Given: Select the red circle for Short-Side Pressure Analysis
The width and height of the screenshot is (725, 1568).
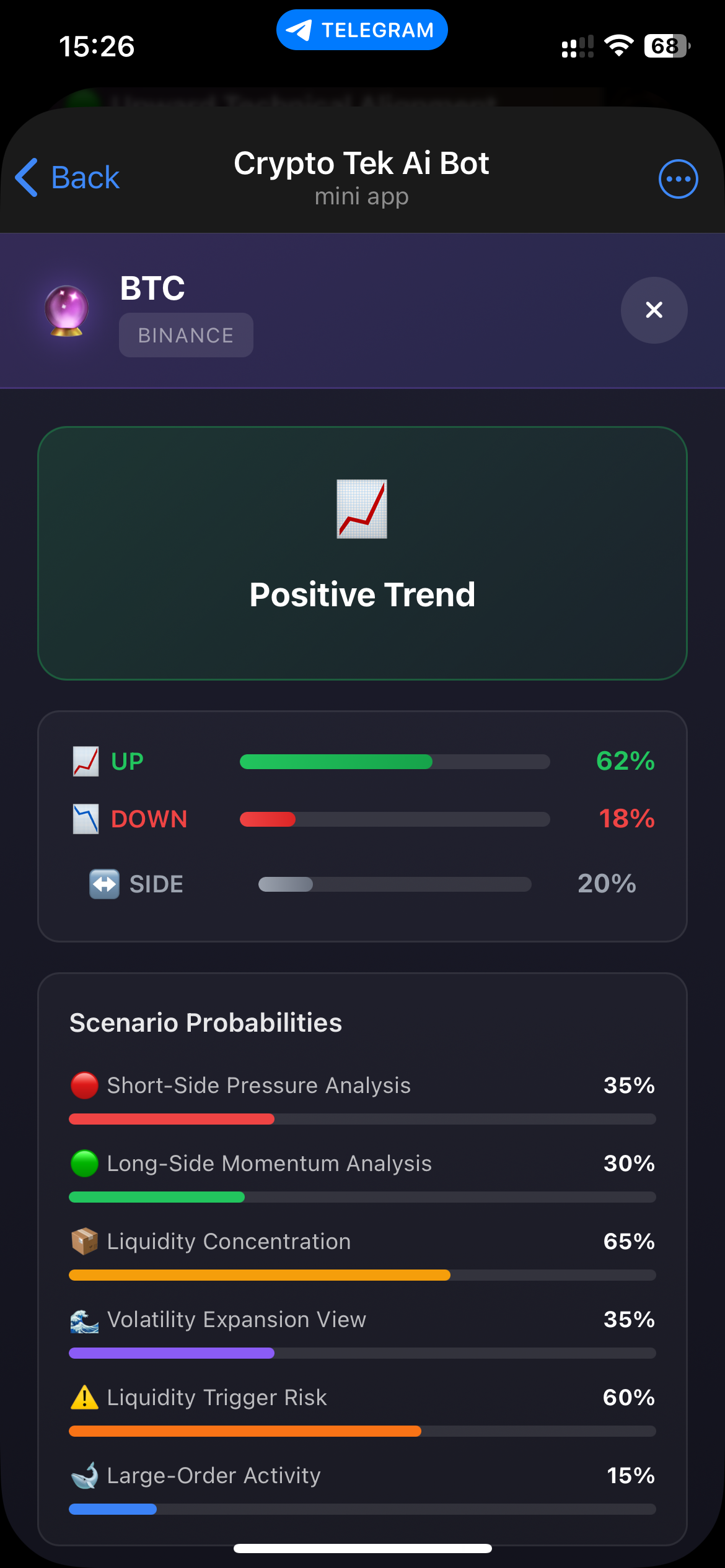Looking at the screenshot, I should (85, 1086).
